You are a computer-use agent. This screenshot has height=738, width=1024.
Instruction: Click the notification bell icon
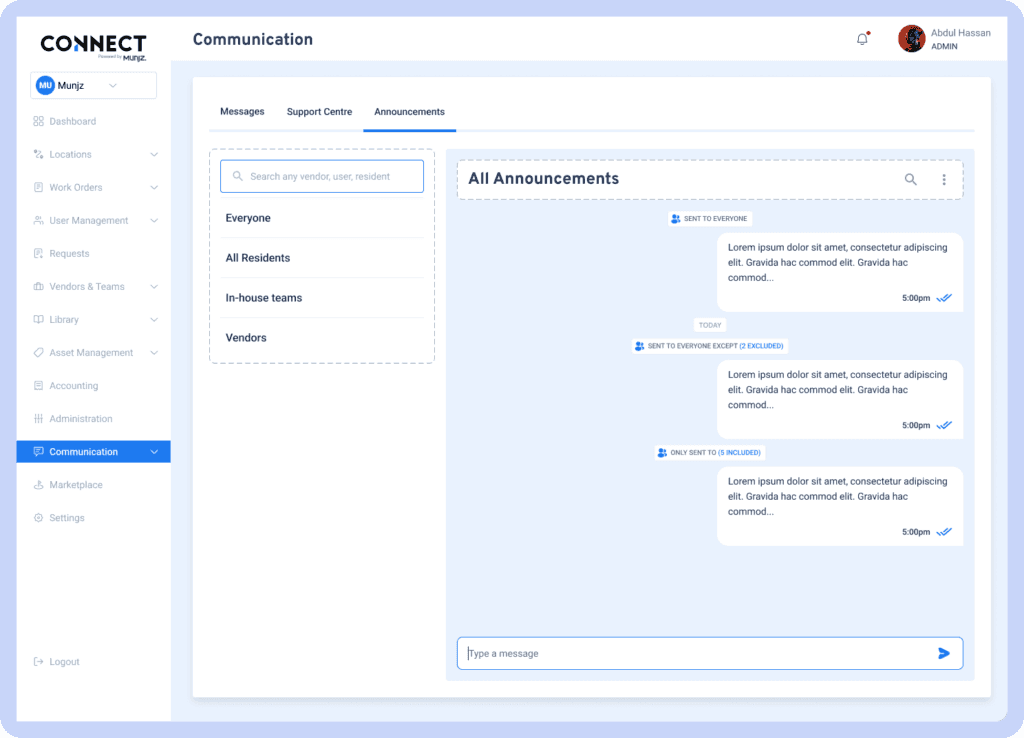[x=862, y=39]
